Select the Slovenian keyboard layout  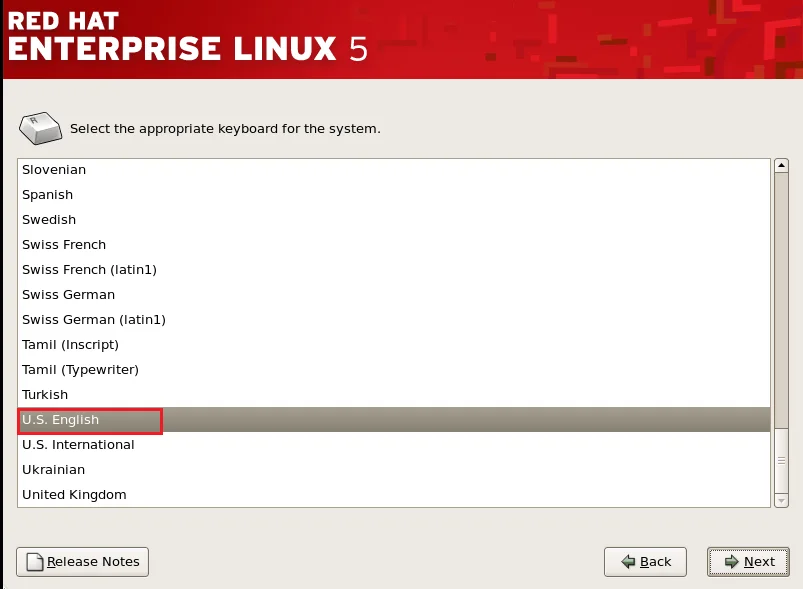point(54,170)
